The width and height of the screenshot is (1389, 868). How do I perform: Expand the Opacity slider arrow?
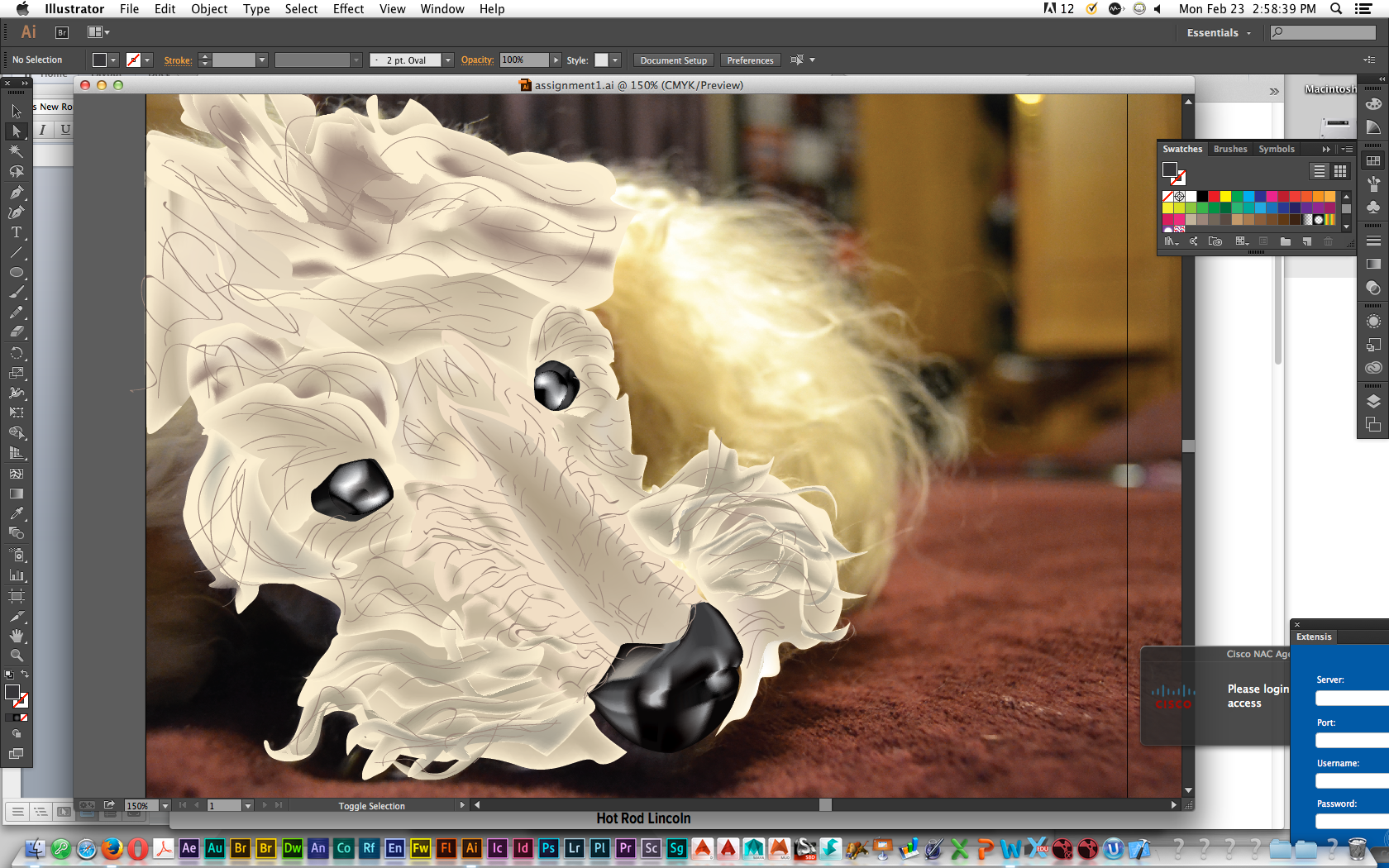coord(556,60)
